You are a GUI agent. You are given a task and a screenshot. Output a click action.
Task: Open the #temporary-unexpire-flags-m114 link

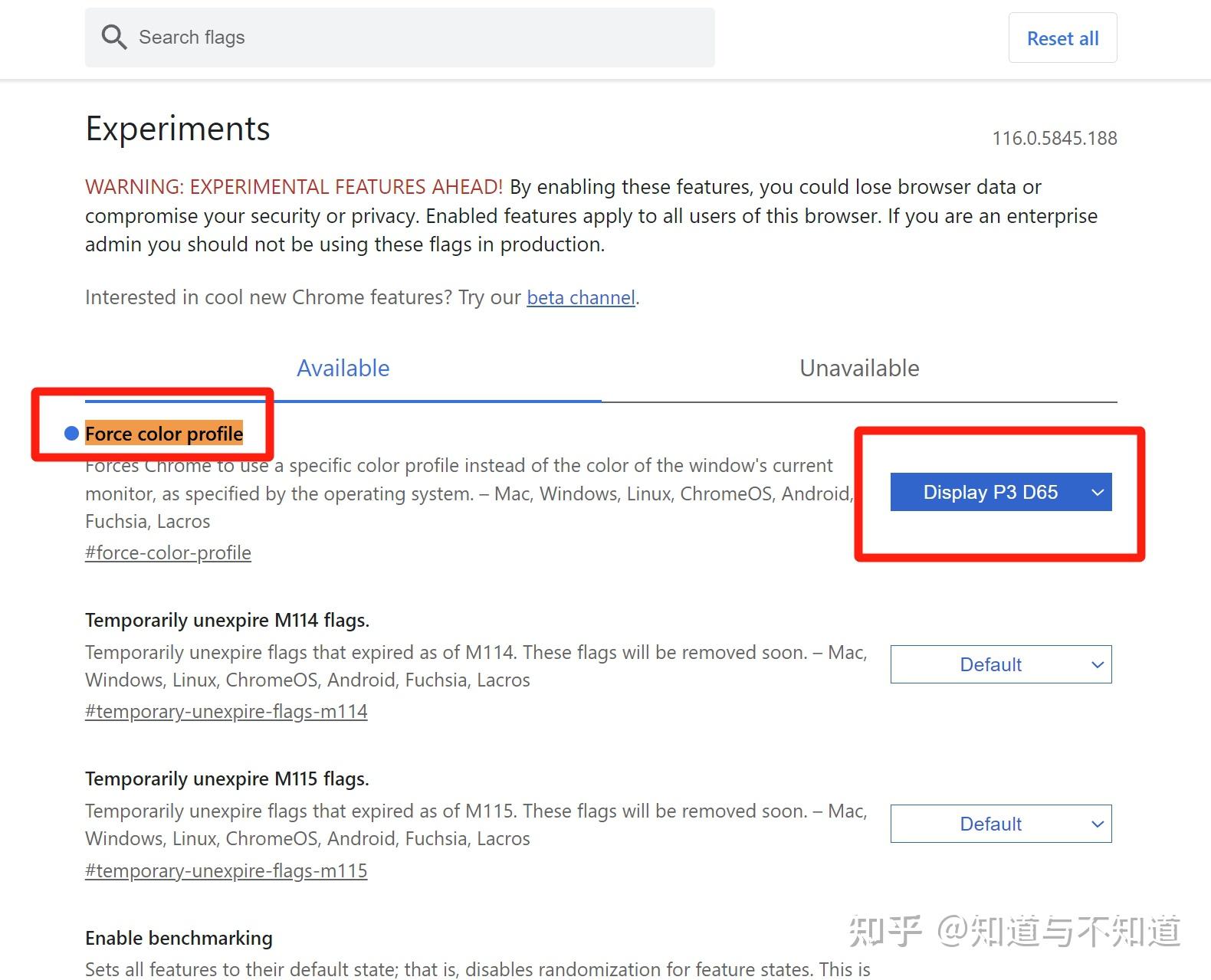[x=226, y=712]
